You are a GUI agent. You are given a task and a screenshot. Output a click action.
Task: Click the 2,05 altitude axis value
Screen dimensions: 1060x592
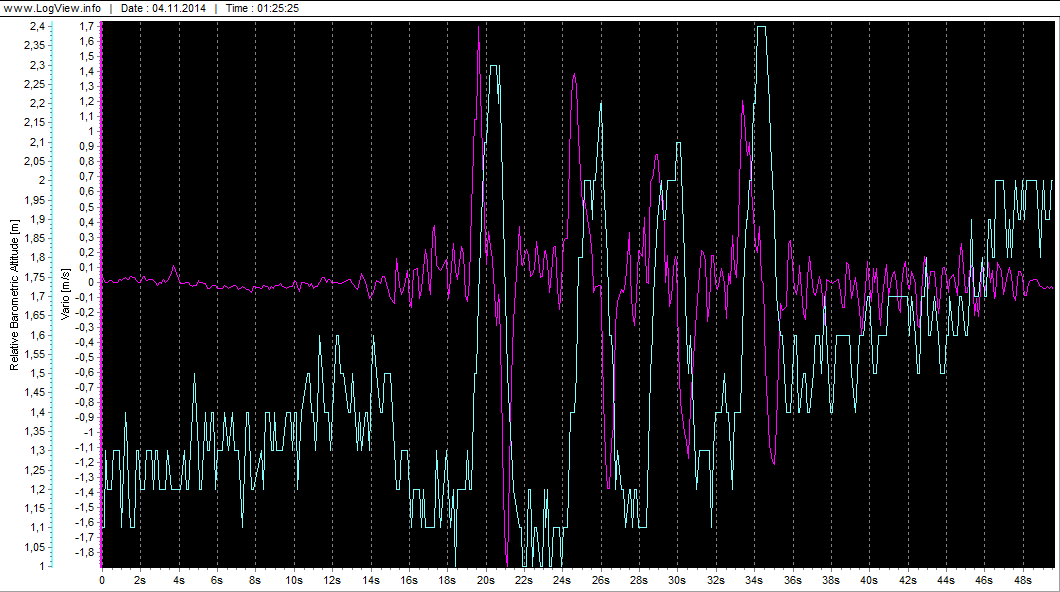[34, 161]
